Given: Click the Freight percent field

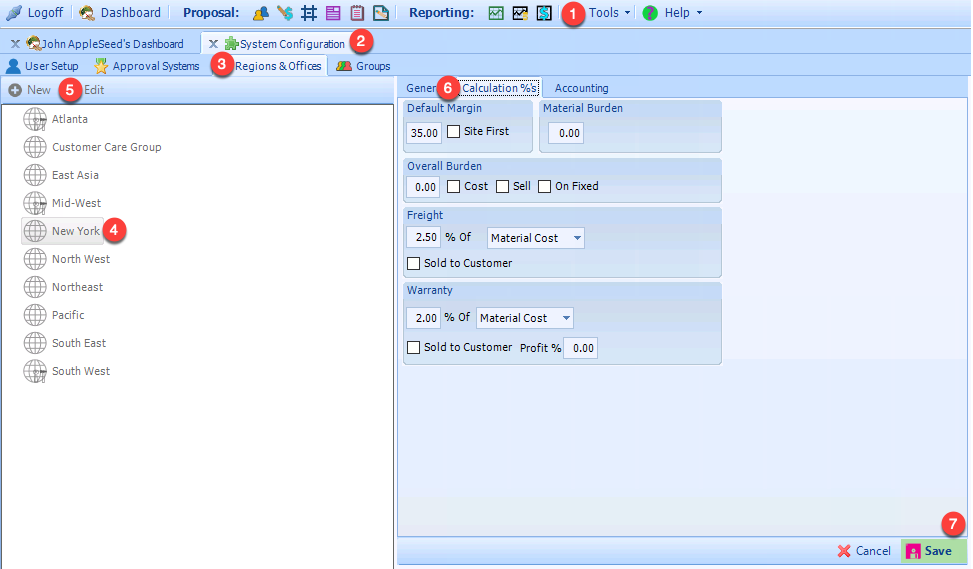Looking at the screenshot, I should pos(424,237).
